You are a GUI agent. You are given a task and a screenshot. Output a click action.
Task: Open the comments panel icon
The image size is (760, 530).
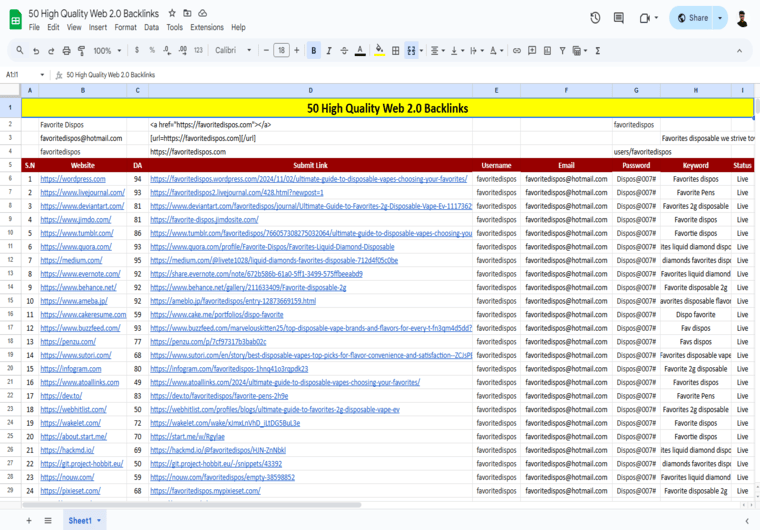tap(619, 18)
